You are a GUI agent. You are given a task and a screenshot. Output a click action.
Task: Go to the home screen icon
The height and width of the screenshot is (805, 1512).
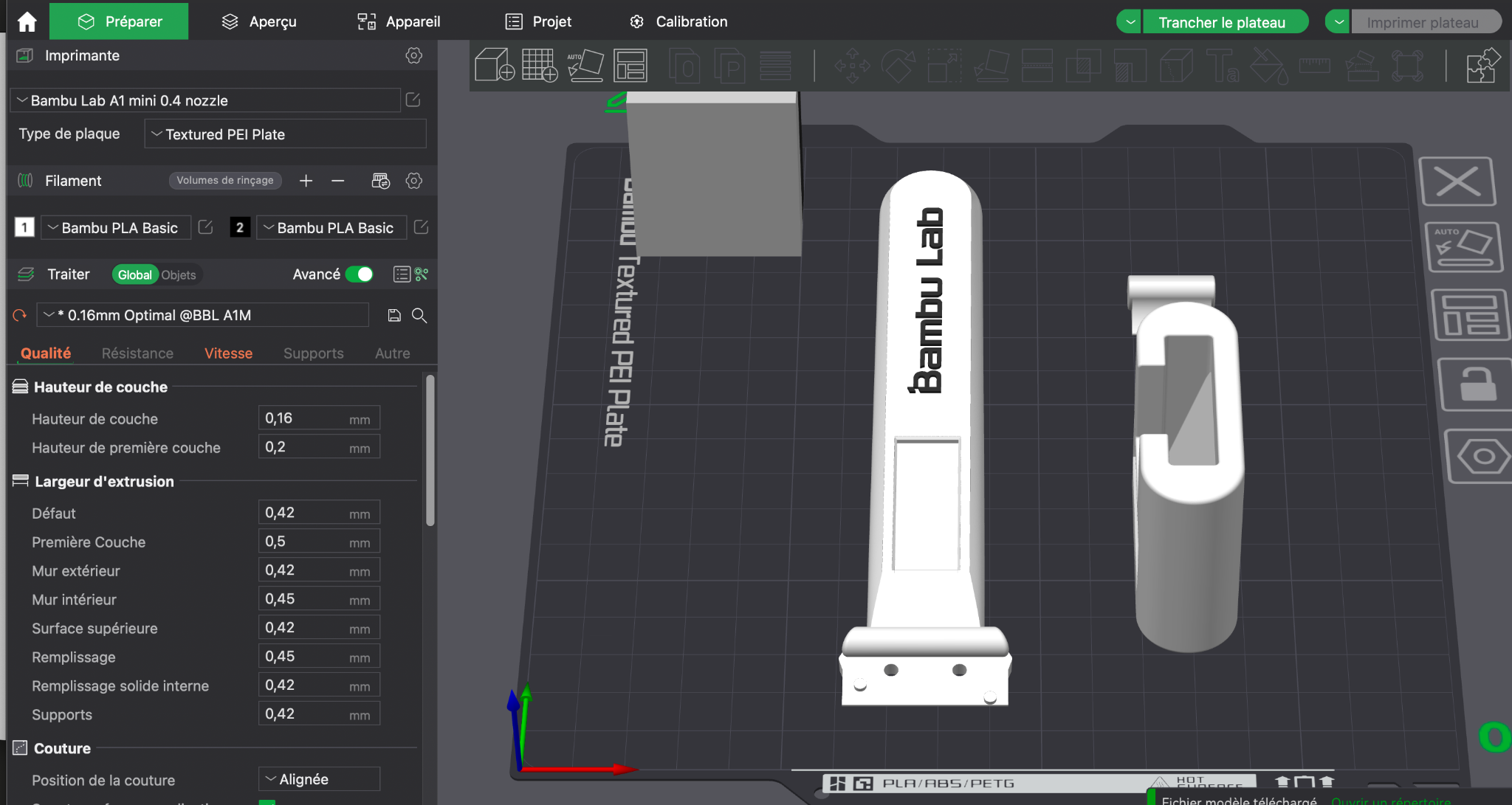pos(27,21)
